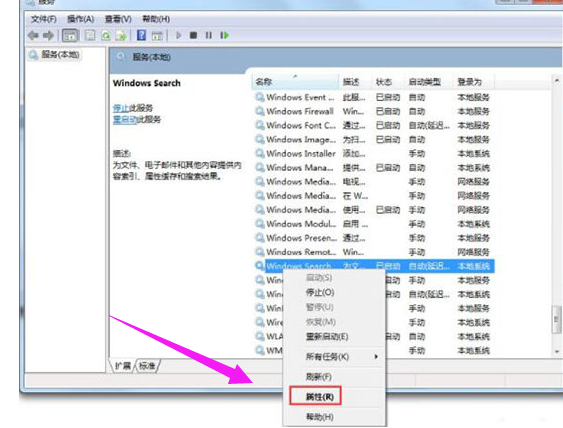Screen dimensions: 563x428
Task: Open the 查看(V) menu
Action: [118, 19]
